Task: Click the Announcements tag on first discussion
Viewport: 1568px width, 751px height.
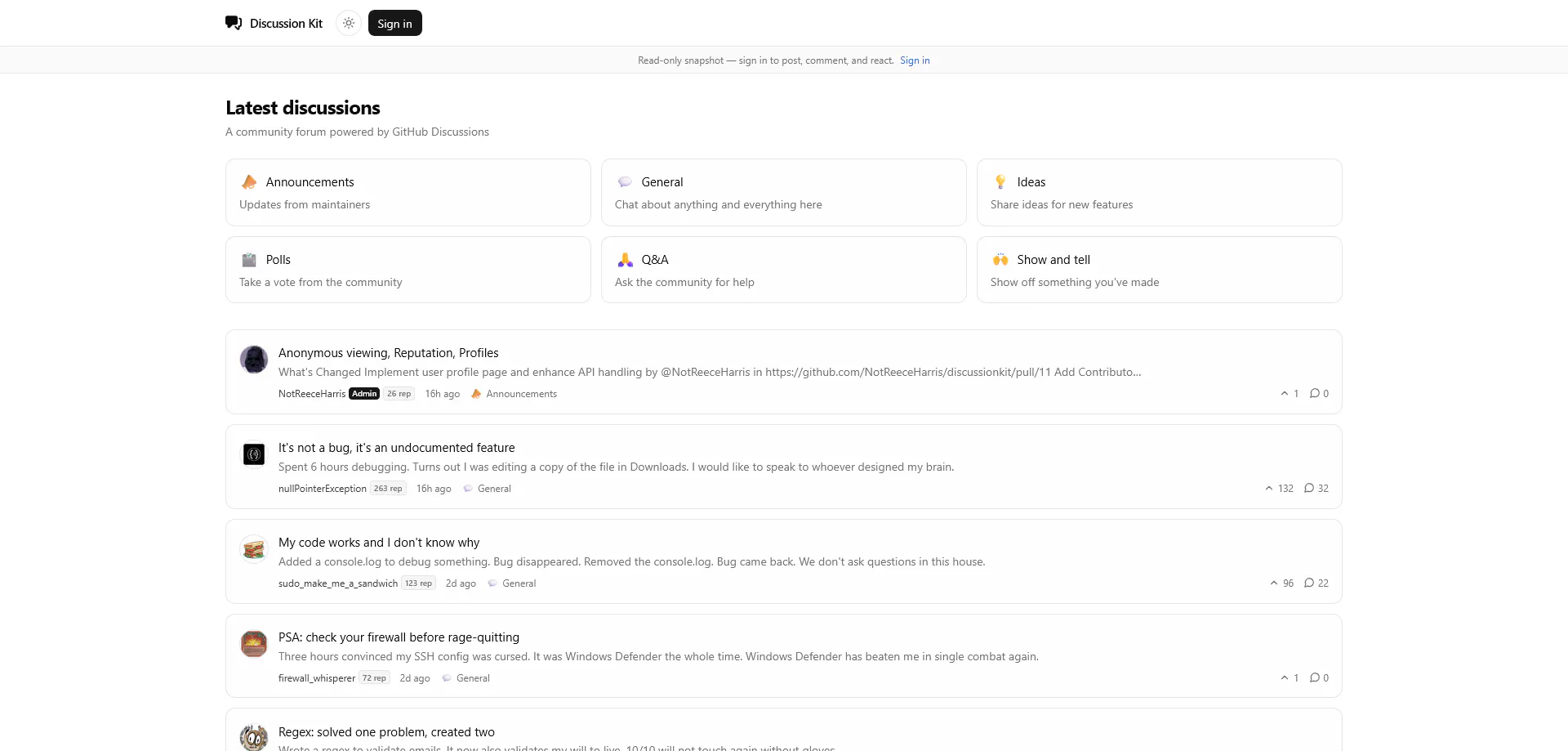Action: tap(514, 394)
